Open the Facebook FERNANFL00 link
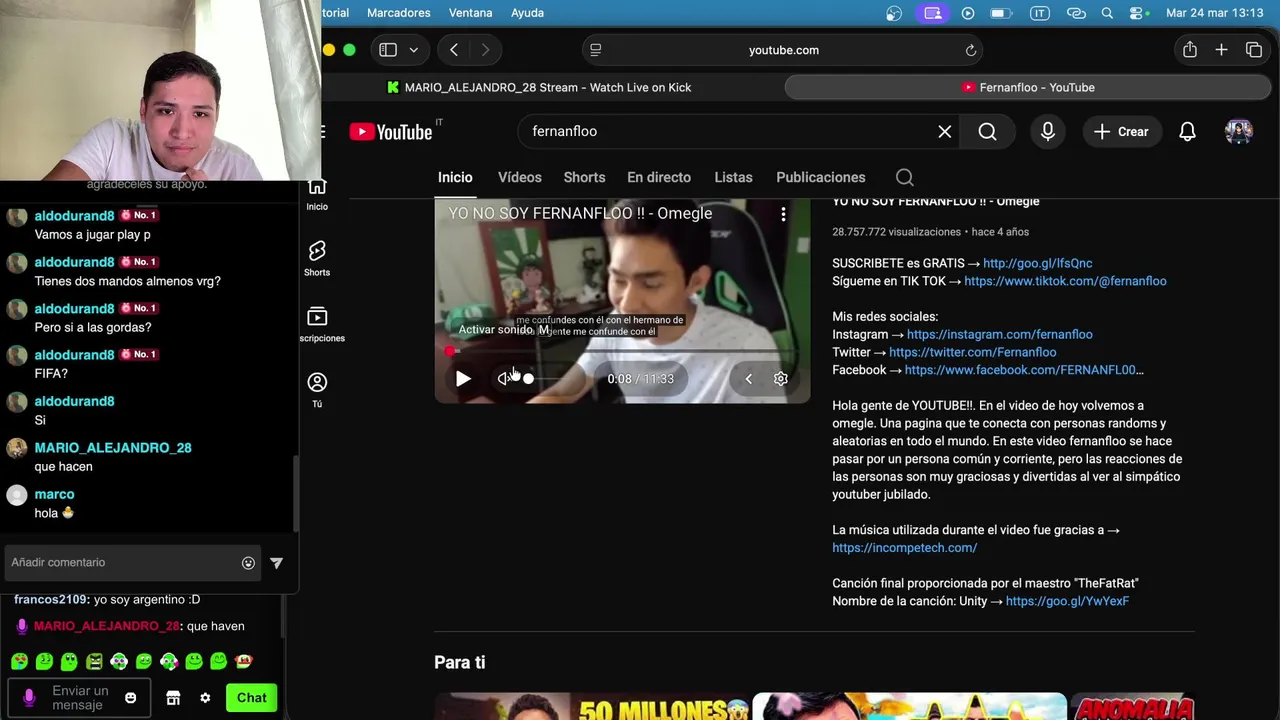The image size is (1280, 720). coord(1024,370)
